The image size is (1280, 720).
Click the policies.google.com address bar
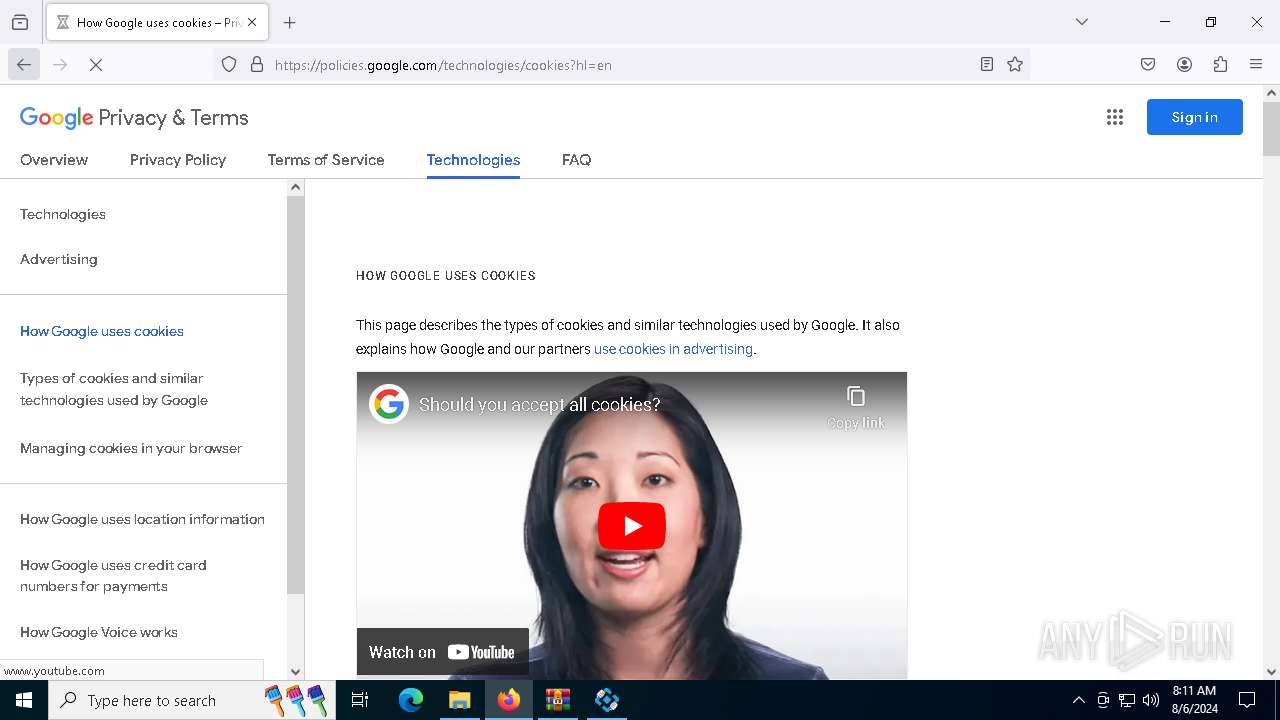[620, 65]
